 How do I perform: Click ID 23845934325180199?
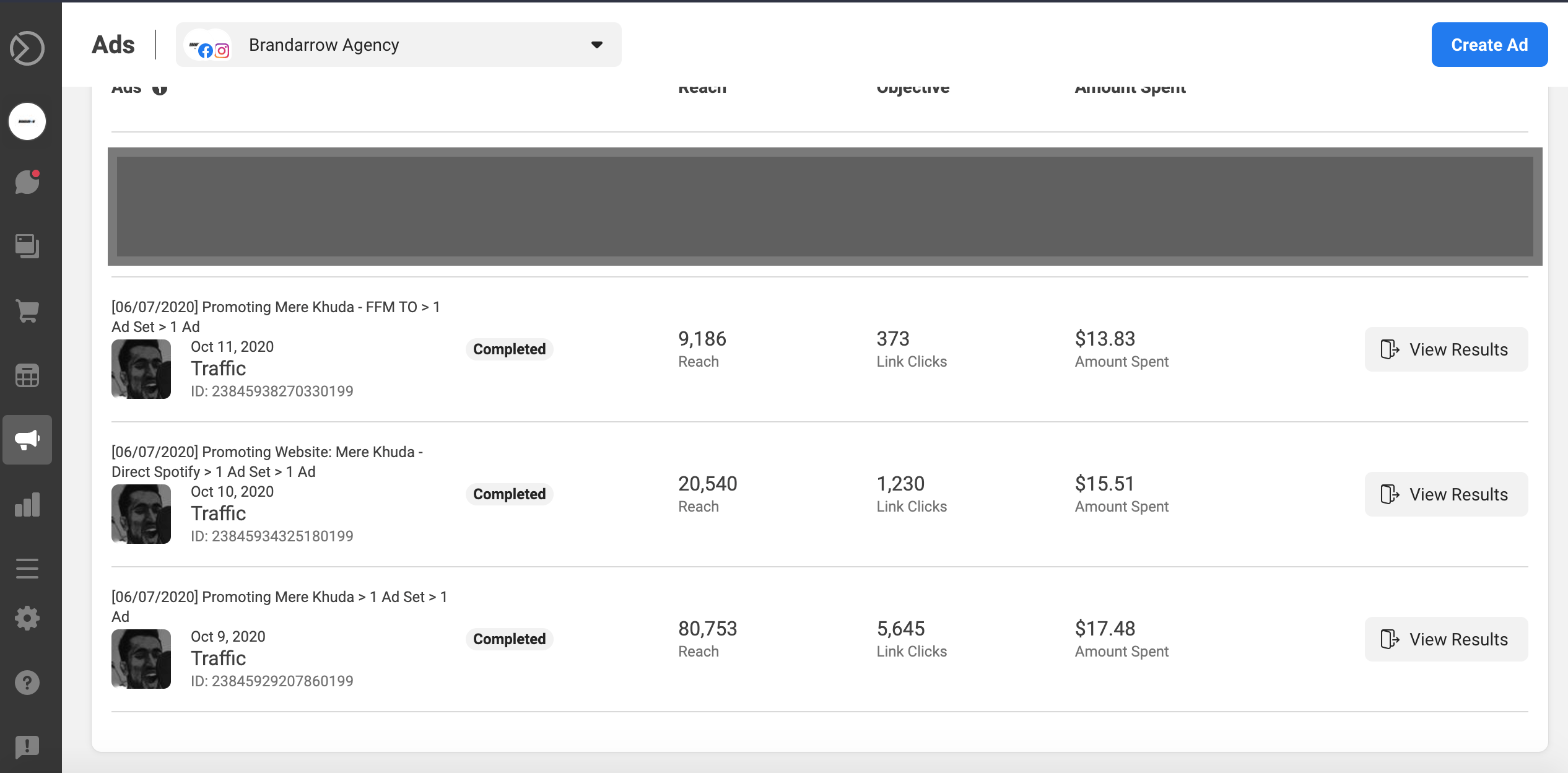pyautogui.click(x=272, y=536)
